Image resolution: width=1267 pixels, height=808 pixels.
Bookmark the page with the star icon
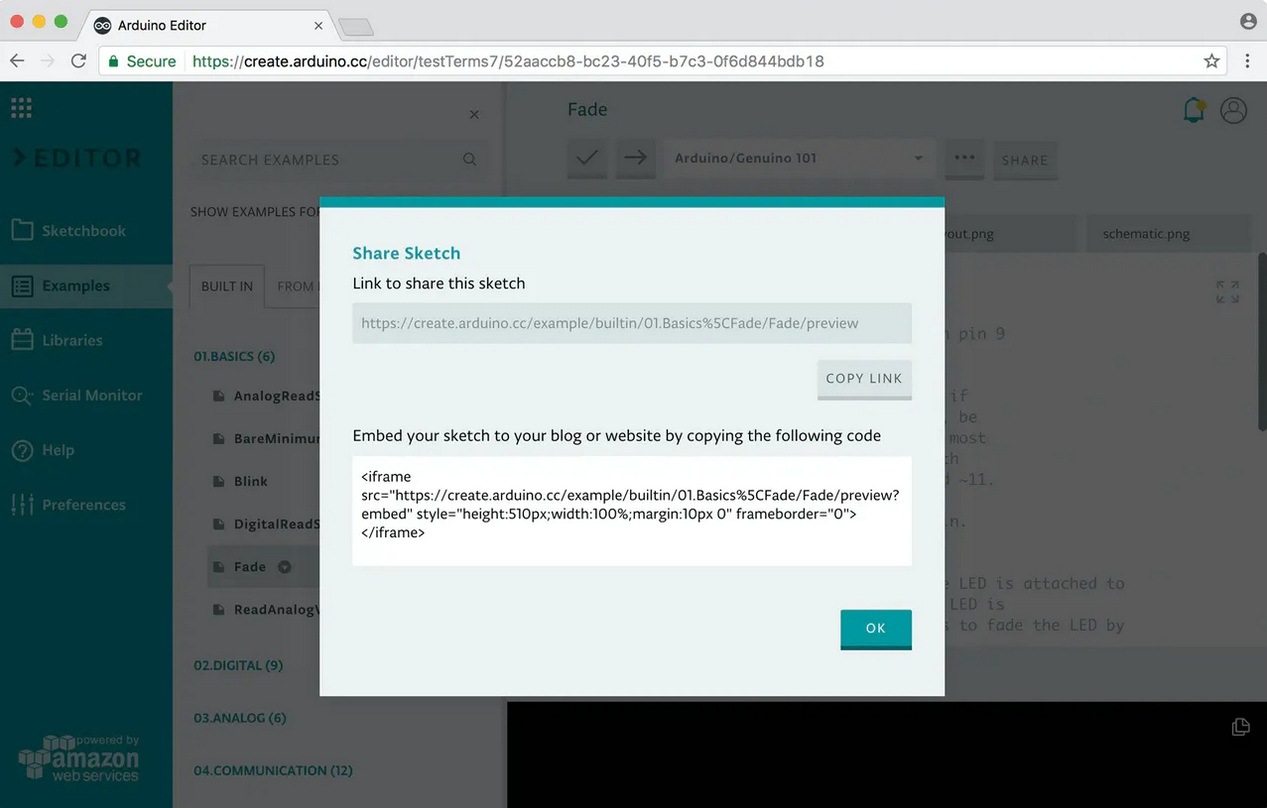coord(1212,61)
